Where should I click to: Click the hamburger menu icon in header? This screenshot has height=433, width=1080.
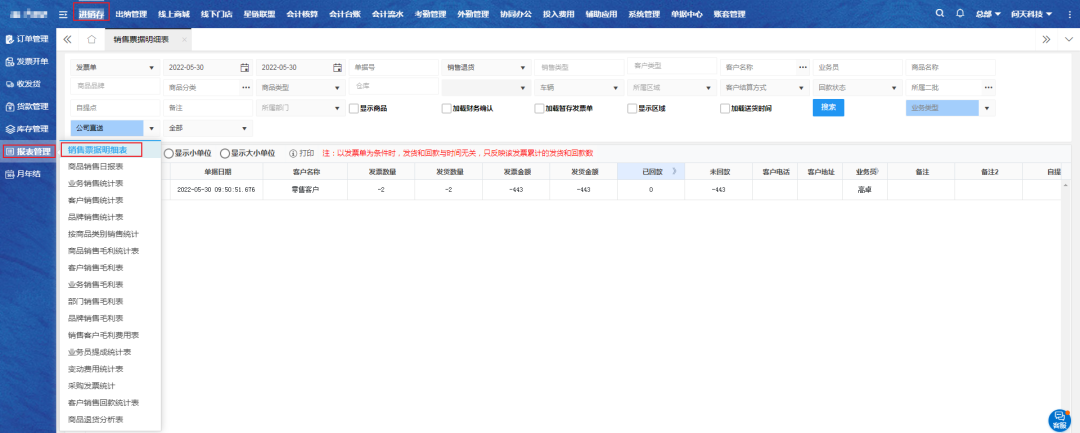[63, 15]
